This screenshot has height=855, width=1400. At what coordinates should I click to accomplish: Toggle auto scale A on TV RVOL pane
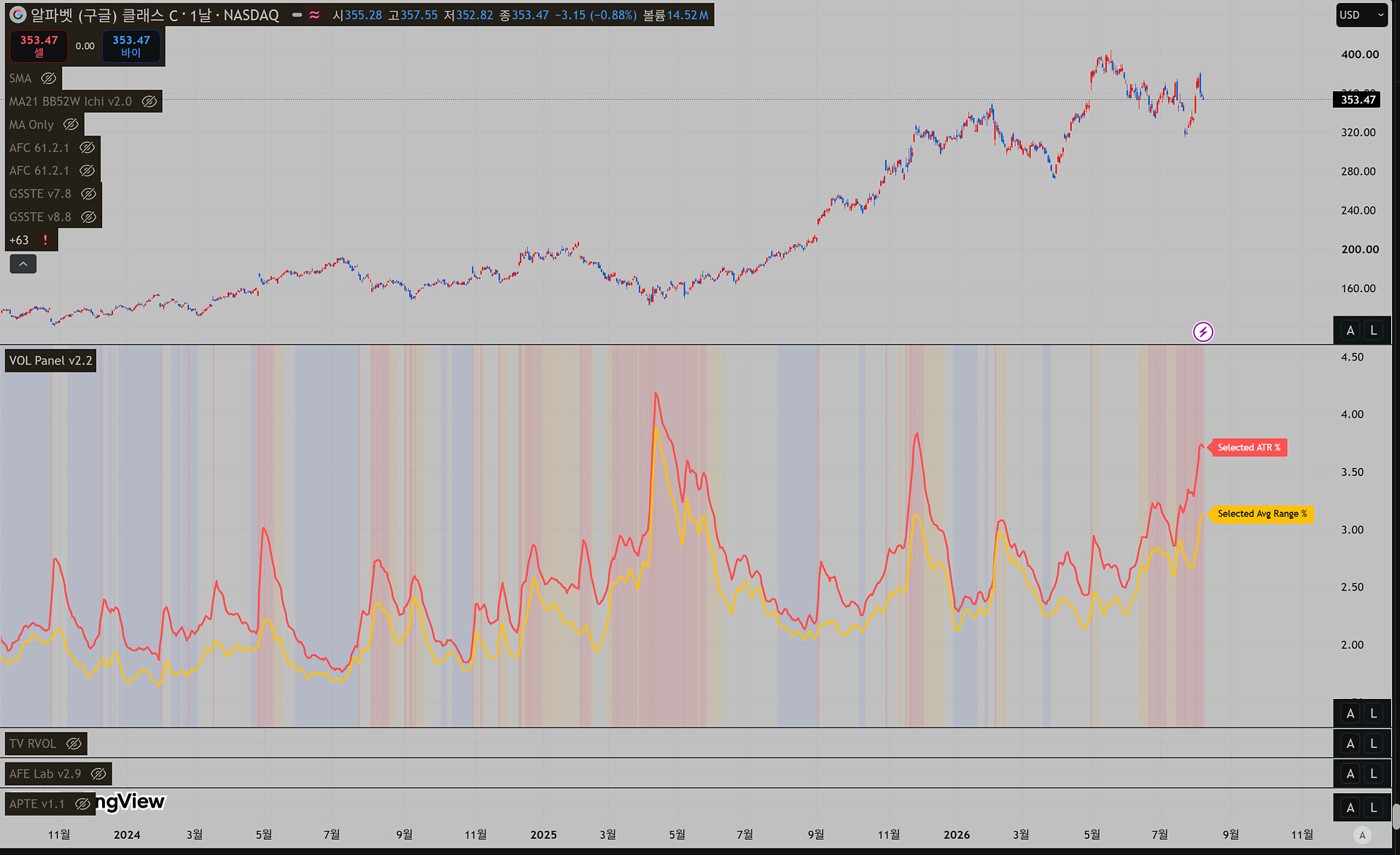pos(1350,743)
